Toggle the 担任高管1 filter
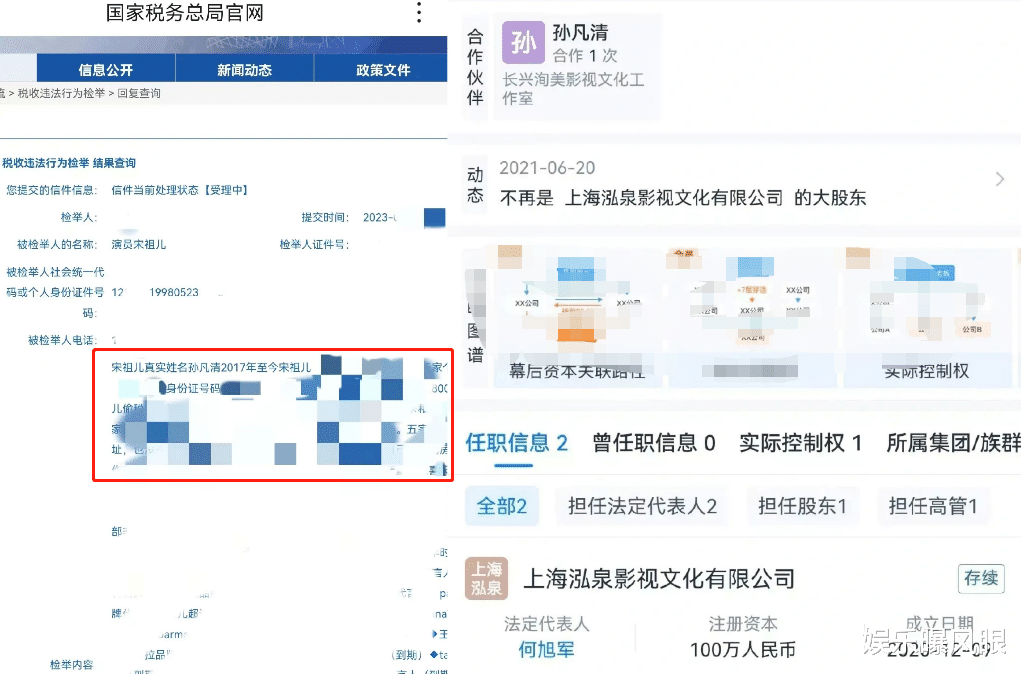Image resolution: width=1021 pixels, height=674 pixels. pyautogui.click(x=933, y=506)
